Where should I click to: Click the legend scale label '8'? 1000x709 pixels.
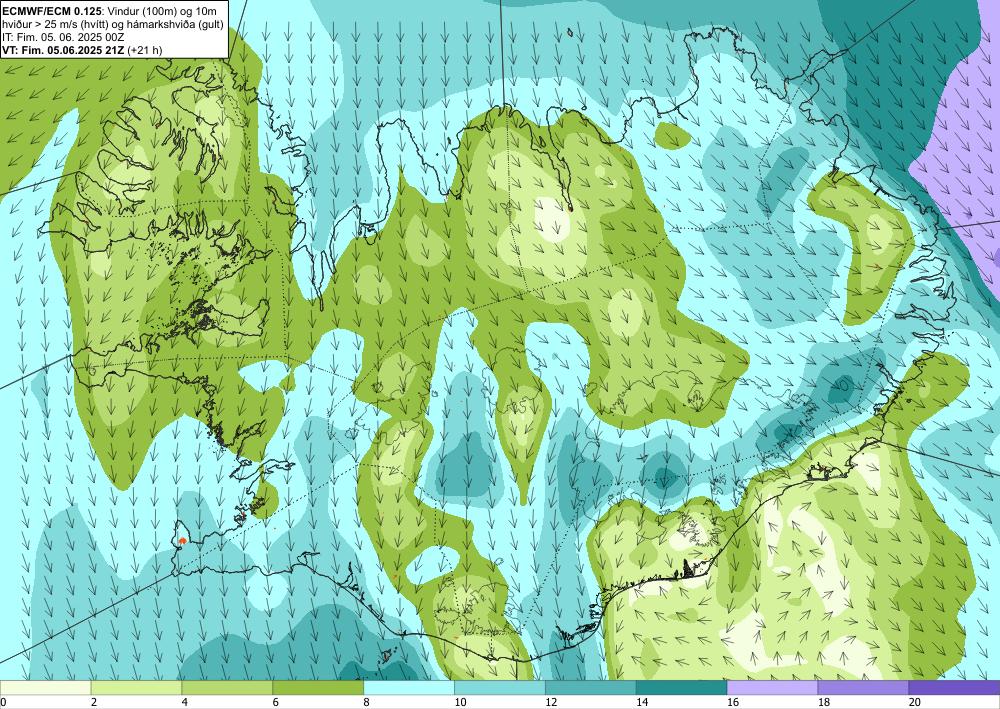pyautogui.click(x=367, y=702)
